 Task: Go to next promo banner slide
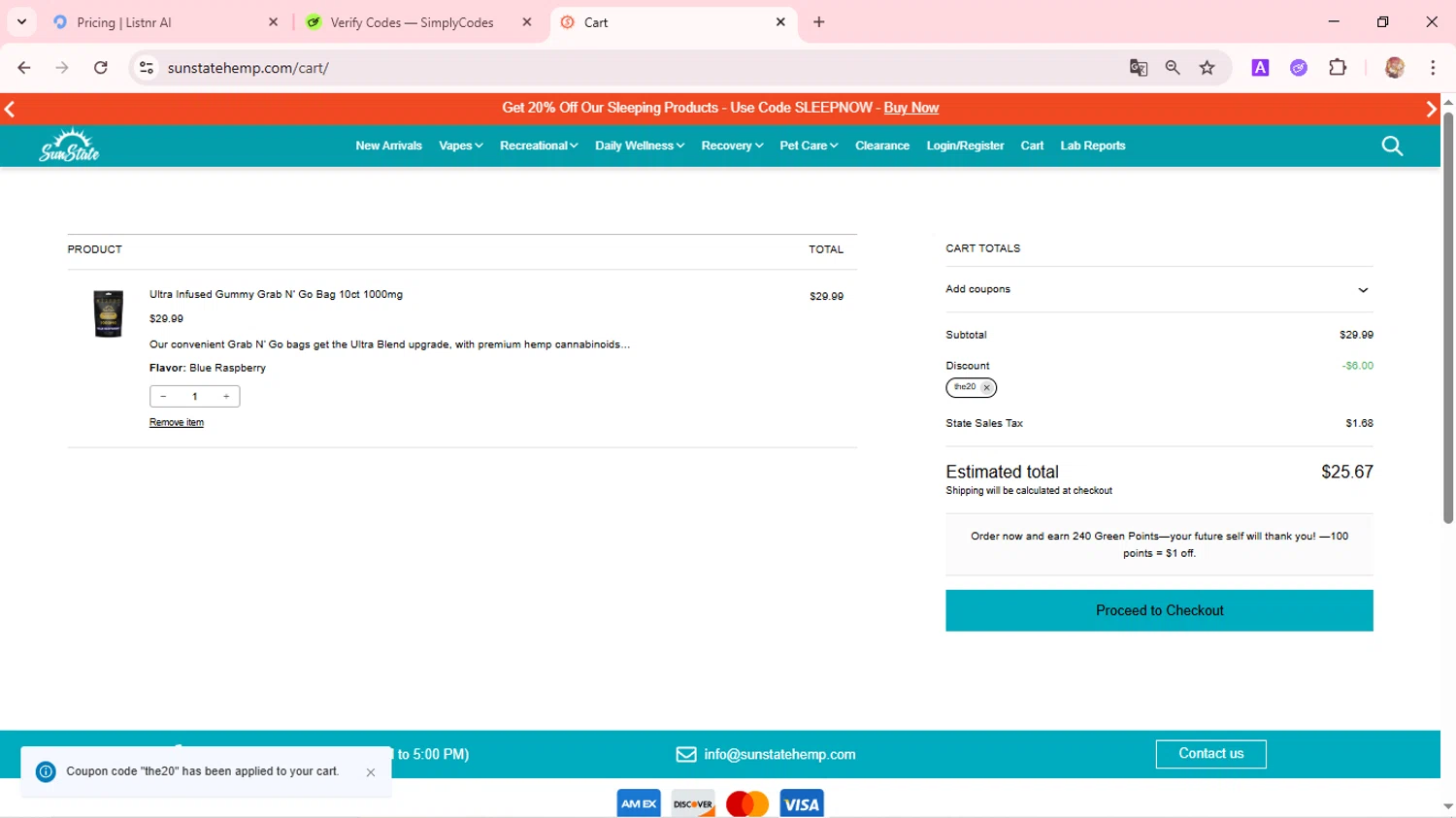(x=1431, y=109)
